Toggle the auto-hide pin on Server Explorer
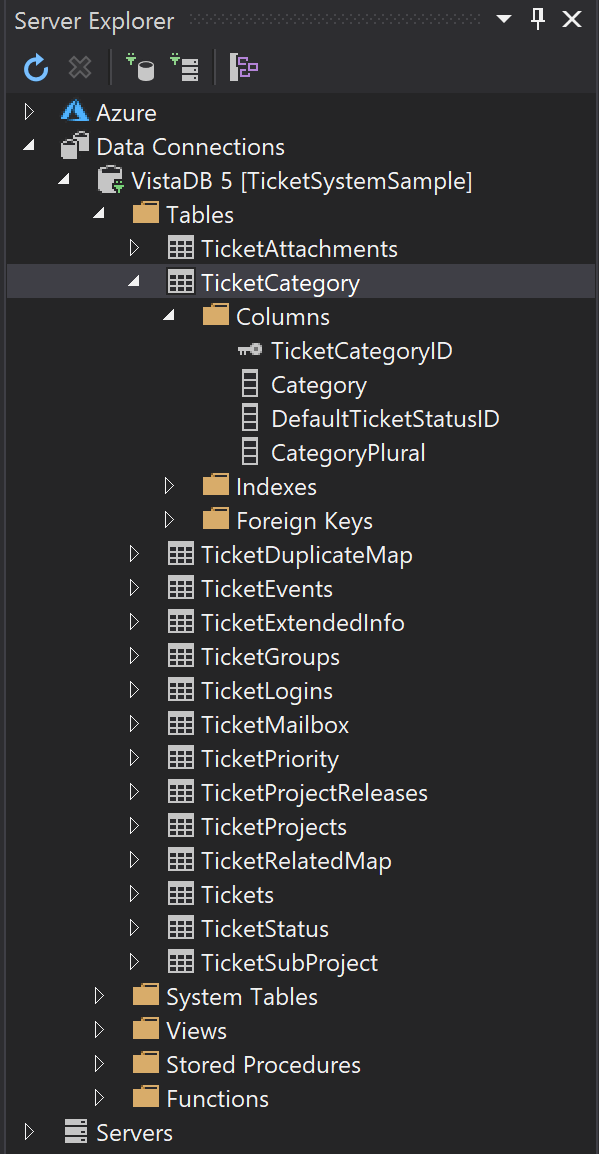The height and width of the screenshot is (1154, 599). tap(537, 19)
